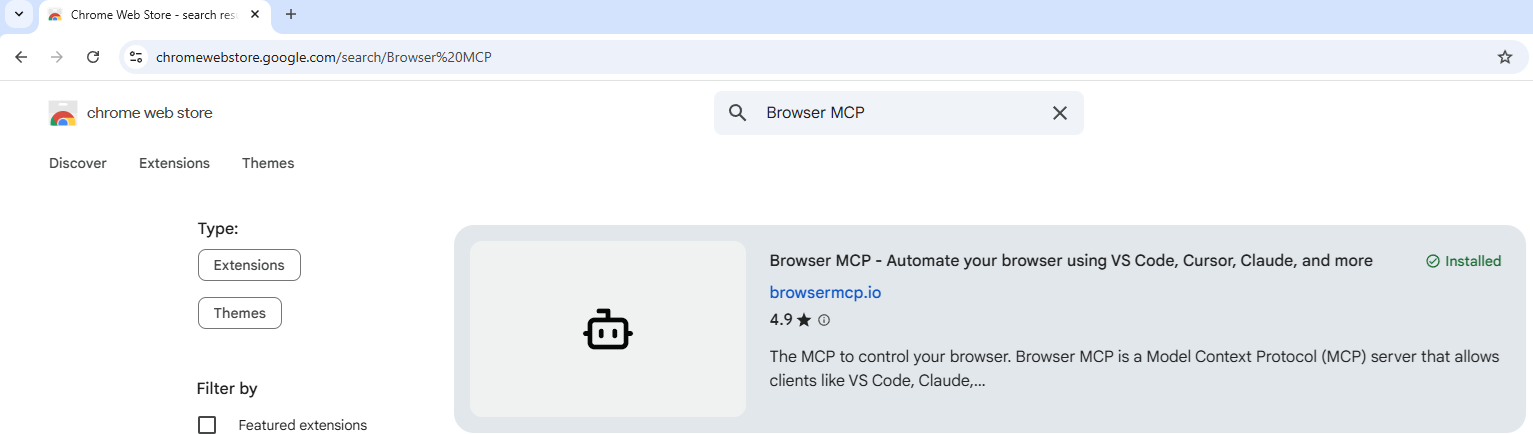Click the Chrome Web Store rainbow logo

click(x=63, y=114)
